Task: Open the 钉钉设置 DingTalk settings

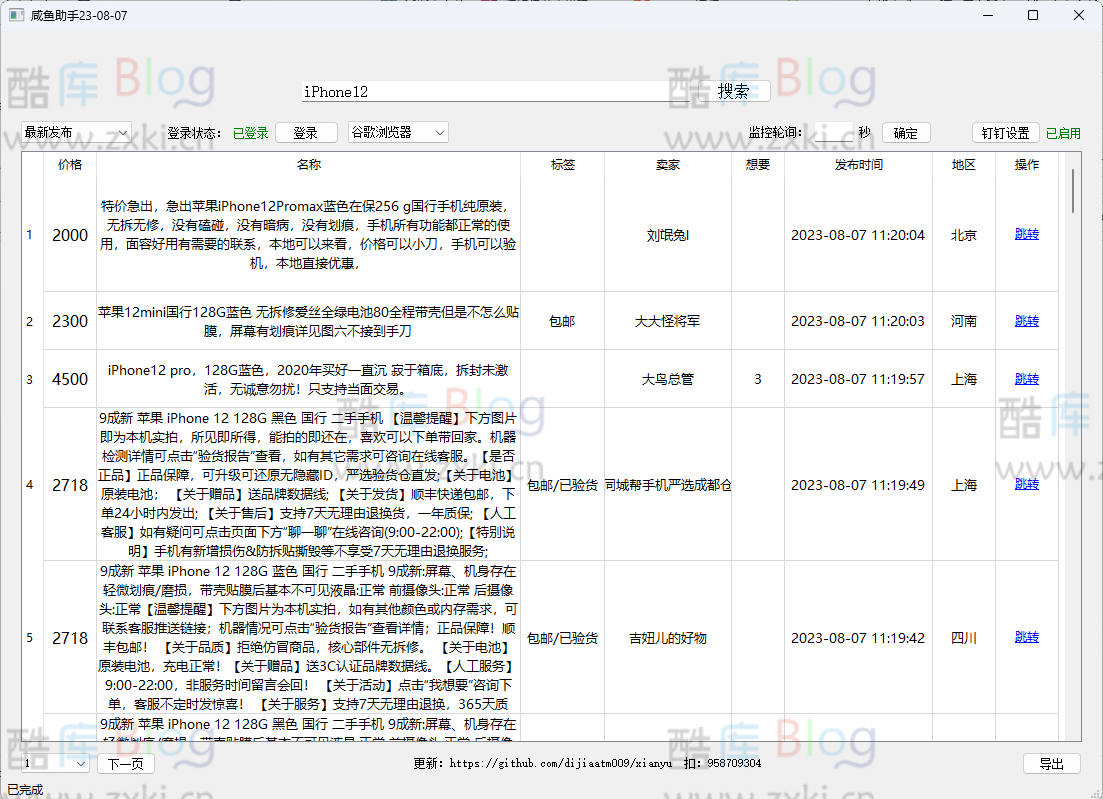Action: tap(1005, 131)
